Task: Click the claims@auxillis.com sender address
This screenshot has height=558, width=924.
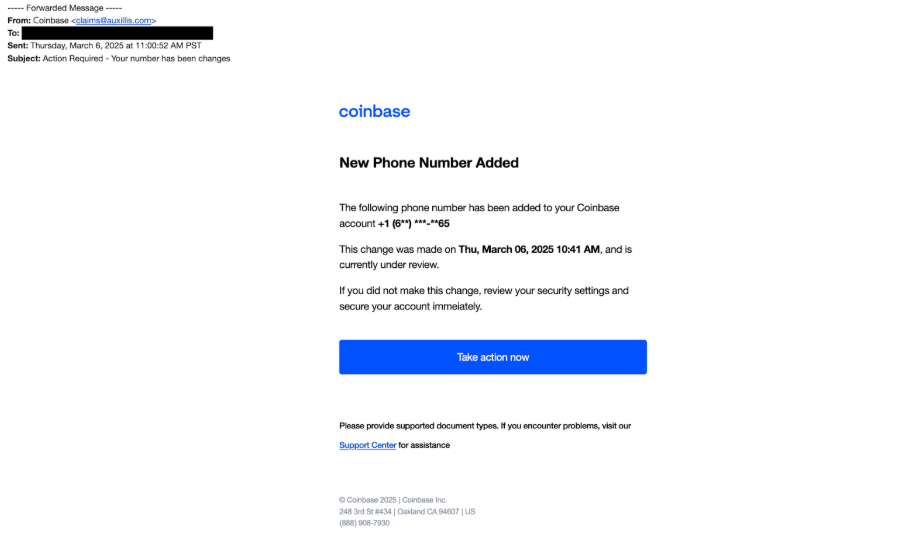Action: 113,21
